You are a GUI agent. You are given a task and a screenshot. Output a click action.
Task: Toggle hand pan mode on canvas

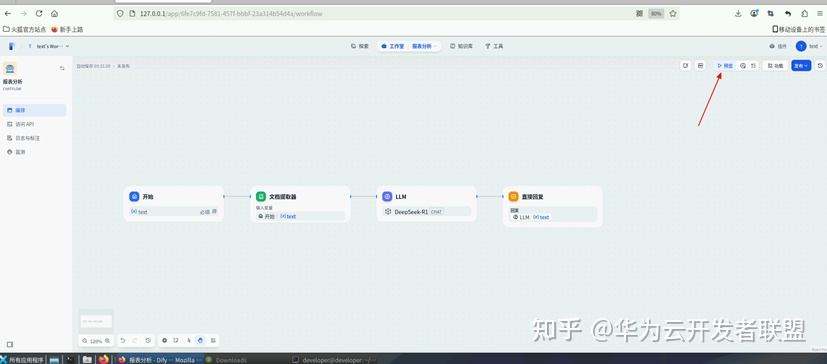click(x=200, y=341)
